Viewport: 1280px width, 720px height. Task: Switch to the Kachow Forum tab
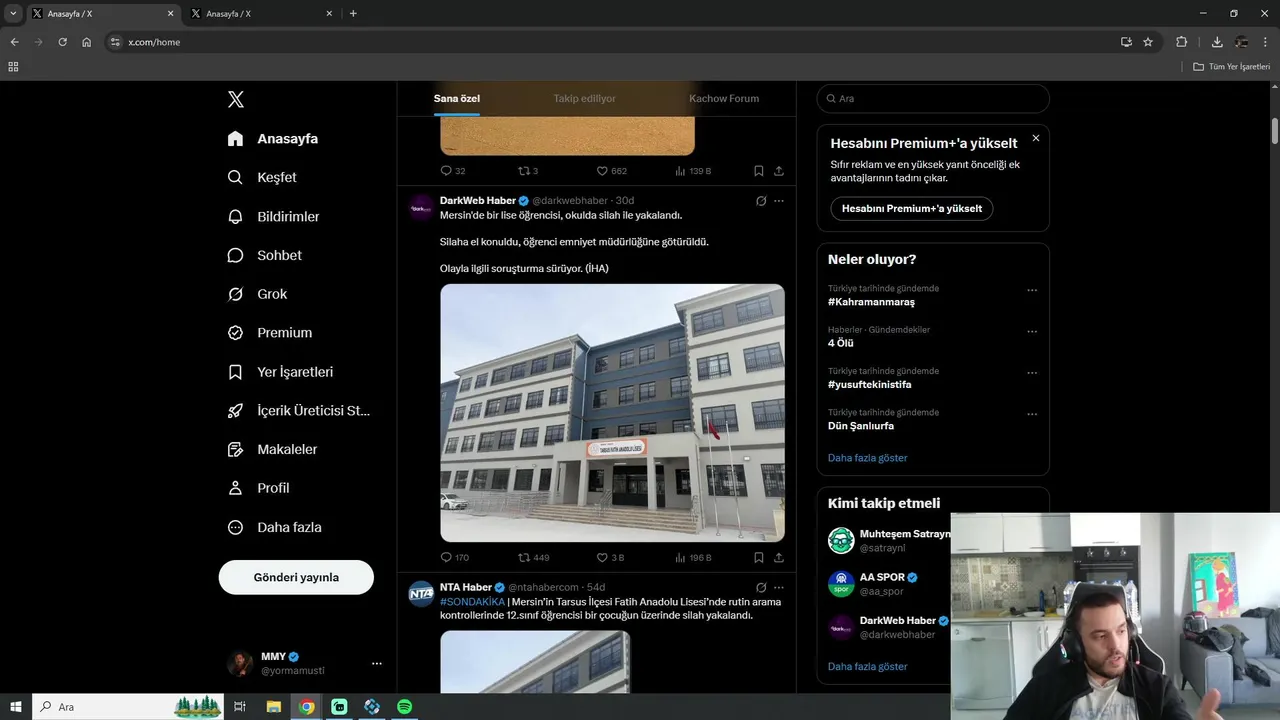pyautogui.click(x=724, y=98)
